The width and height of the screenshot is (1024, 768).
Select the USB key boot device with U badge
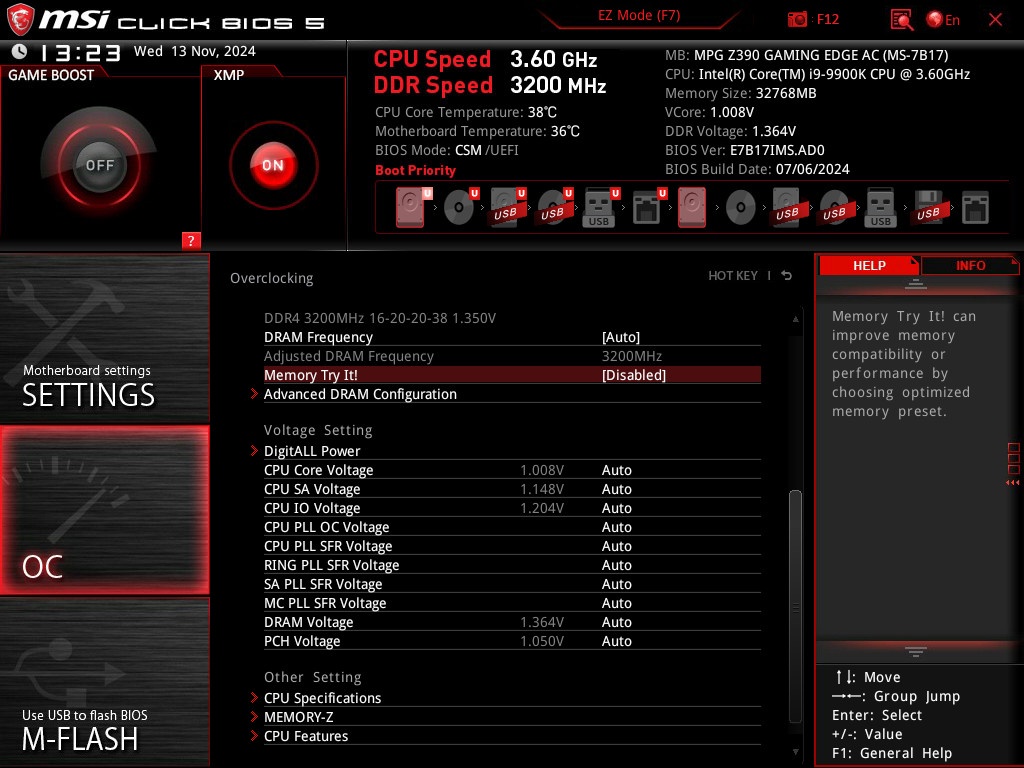[600, 207]
